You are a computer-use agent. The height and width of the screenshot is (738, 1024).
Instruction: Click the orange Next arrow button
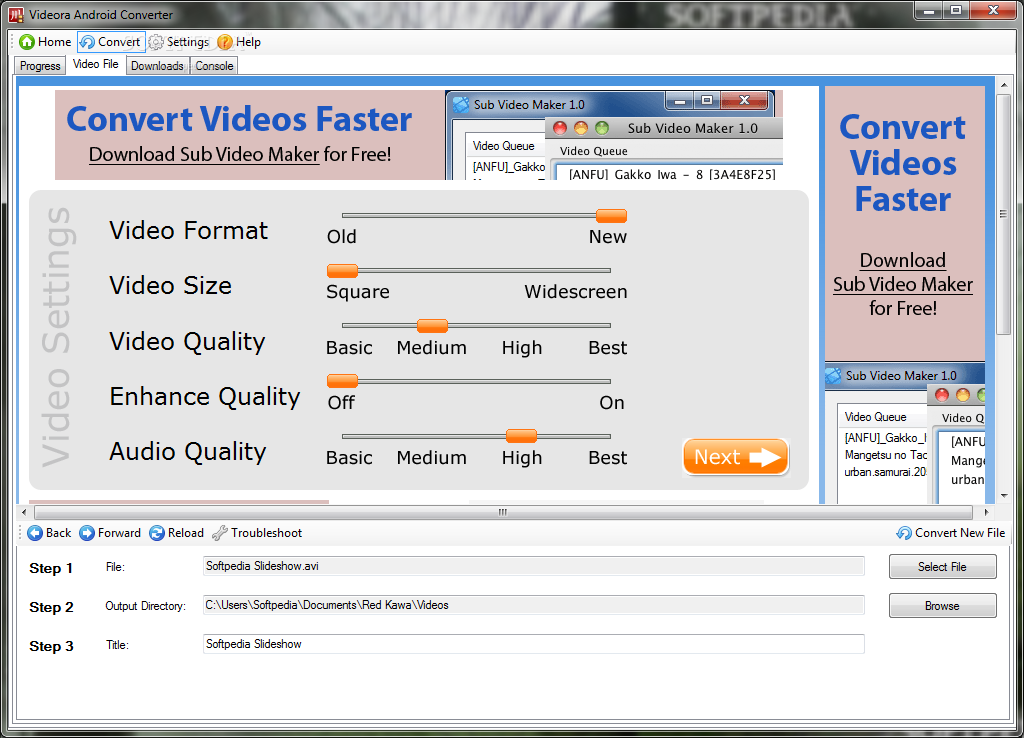(x=735, y=457)
